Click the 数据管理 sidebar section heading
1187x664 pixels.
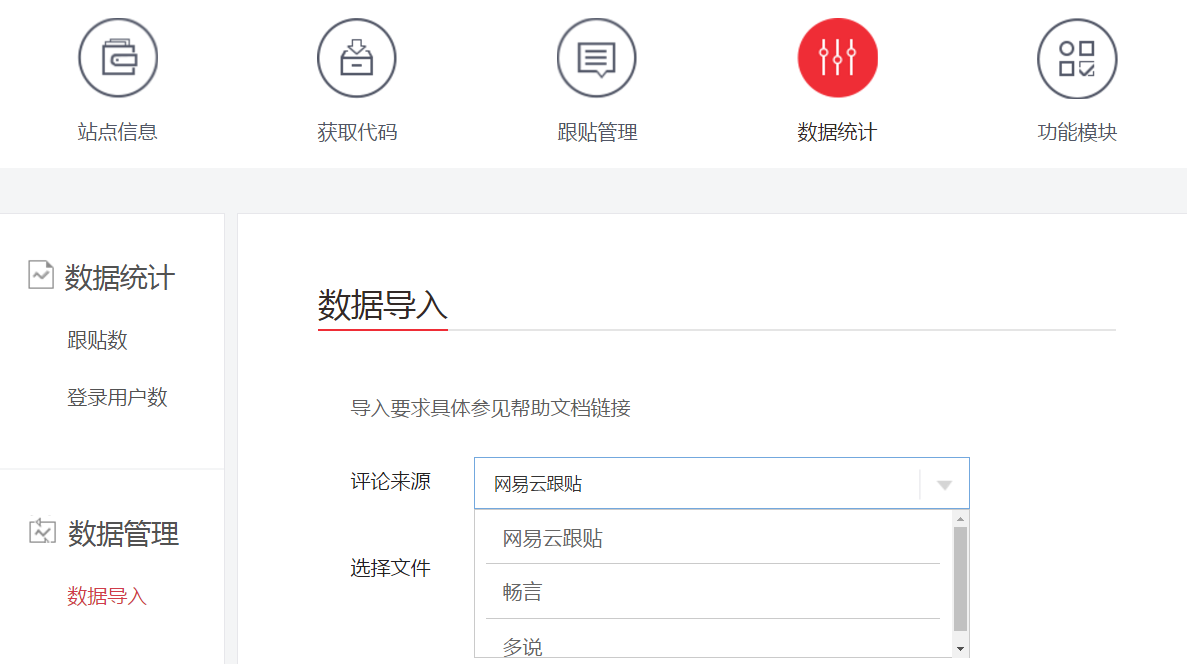[123, 534]
